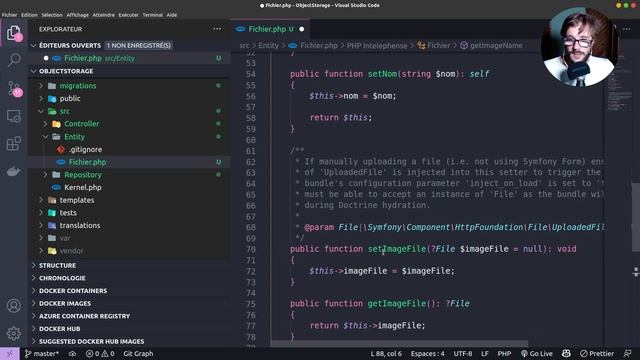This screenshot has width=640, height=360.
Task: Switch to the Fichier.php editor tab
Action: click(x=270, y=29)
